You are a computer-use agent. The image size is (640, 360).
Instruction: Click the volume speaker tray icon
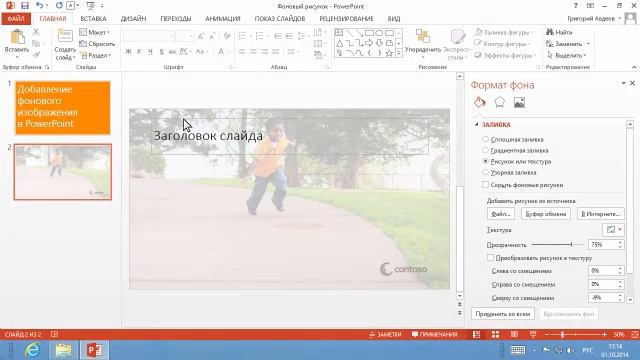(571, 351)
